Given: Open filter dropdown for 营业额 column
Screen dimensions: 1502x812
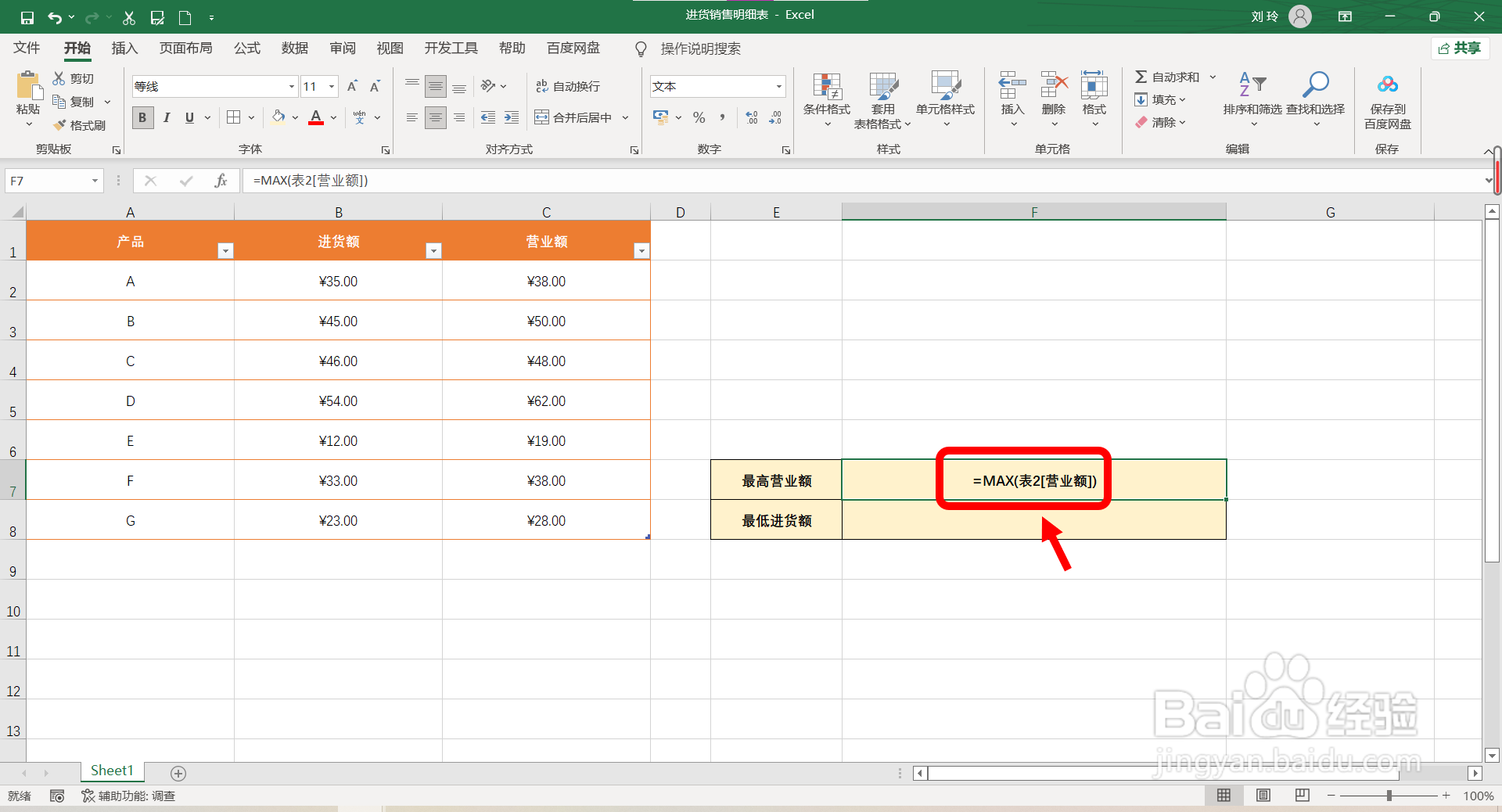Looking at the screenshot, I should [x=641, y=250].
